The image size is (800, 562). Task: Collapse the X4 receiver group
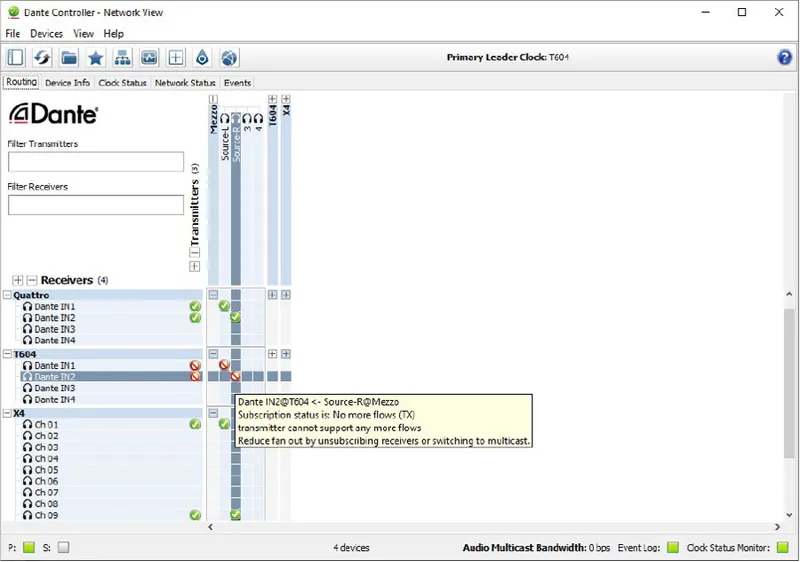pos(7,413)
